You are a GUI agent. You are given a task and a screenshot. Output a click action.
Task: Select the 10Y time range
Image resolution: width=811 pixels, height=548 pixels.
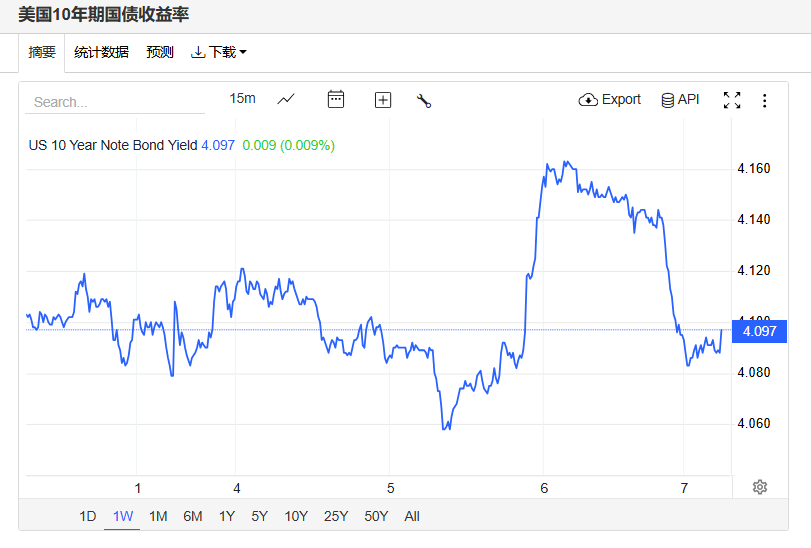pyautogui.click(x=296, y=516)
